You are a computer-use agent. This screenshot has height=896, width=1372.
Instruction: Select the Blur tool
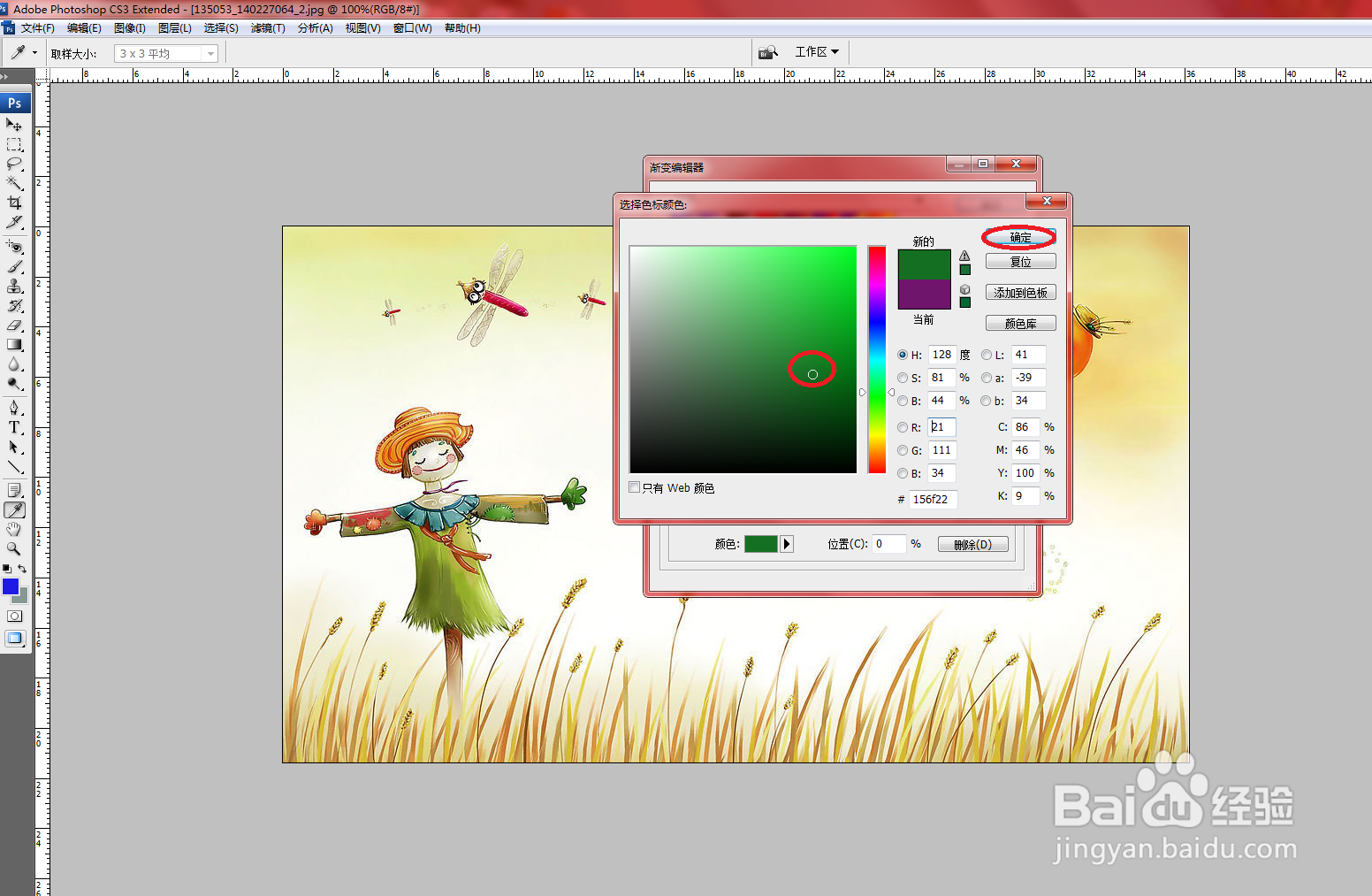[14, 364]
